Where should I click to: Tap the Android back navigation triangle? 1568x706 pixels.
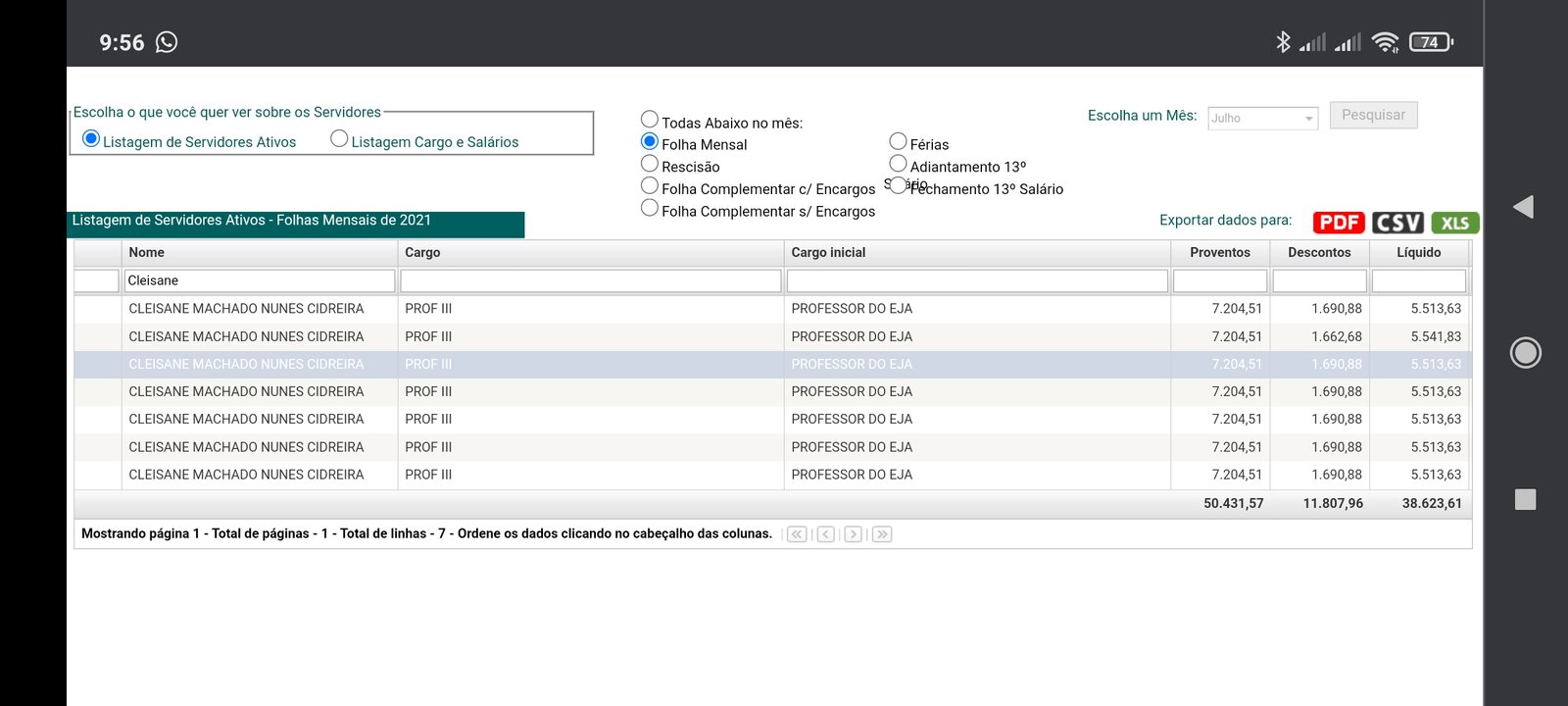point(1524,207)
